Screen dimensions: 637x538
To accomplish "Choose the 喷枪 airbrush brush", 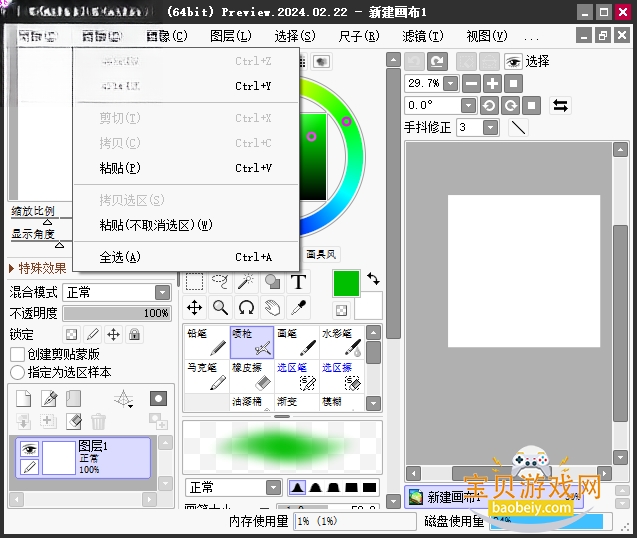I will [x=252, y=343].
